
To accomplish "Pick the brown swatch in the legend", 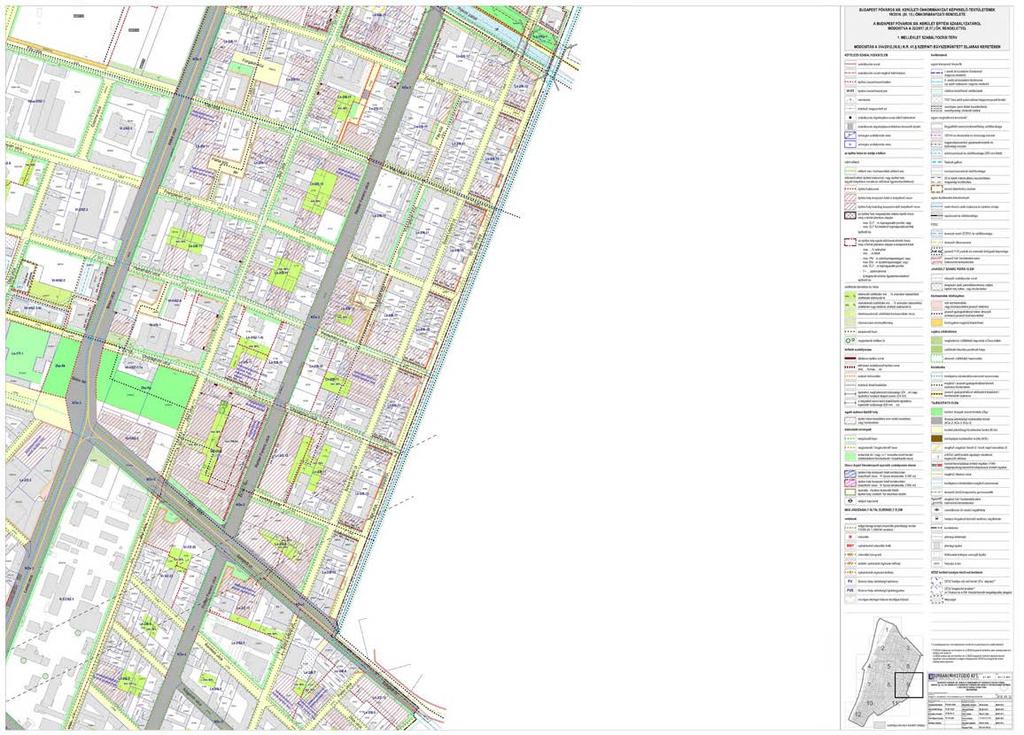I will [x=936, y=438].
